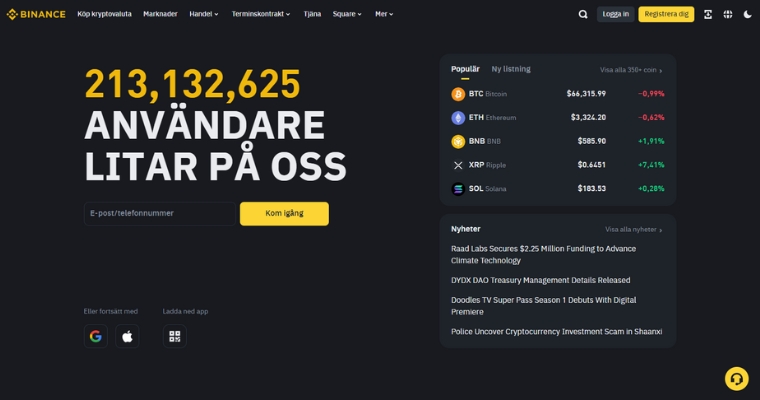Expand the Terminskontrakt dropdown menu
This screenshot has height=400, width=760.
click(x=261, y=14)
